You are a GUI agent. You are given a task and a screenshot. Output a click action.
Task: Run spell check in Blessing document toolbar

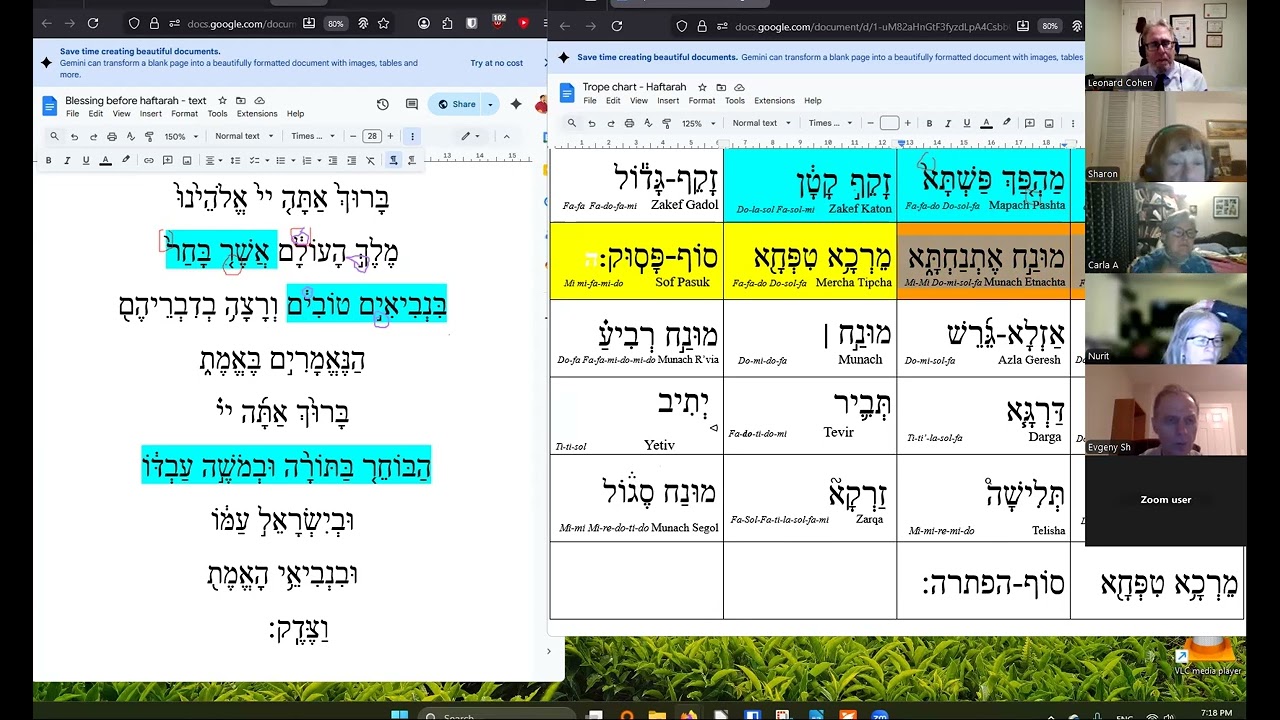tap(130, 136)
